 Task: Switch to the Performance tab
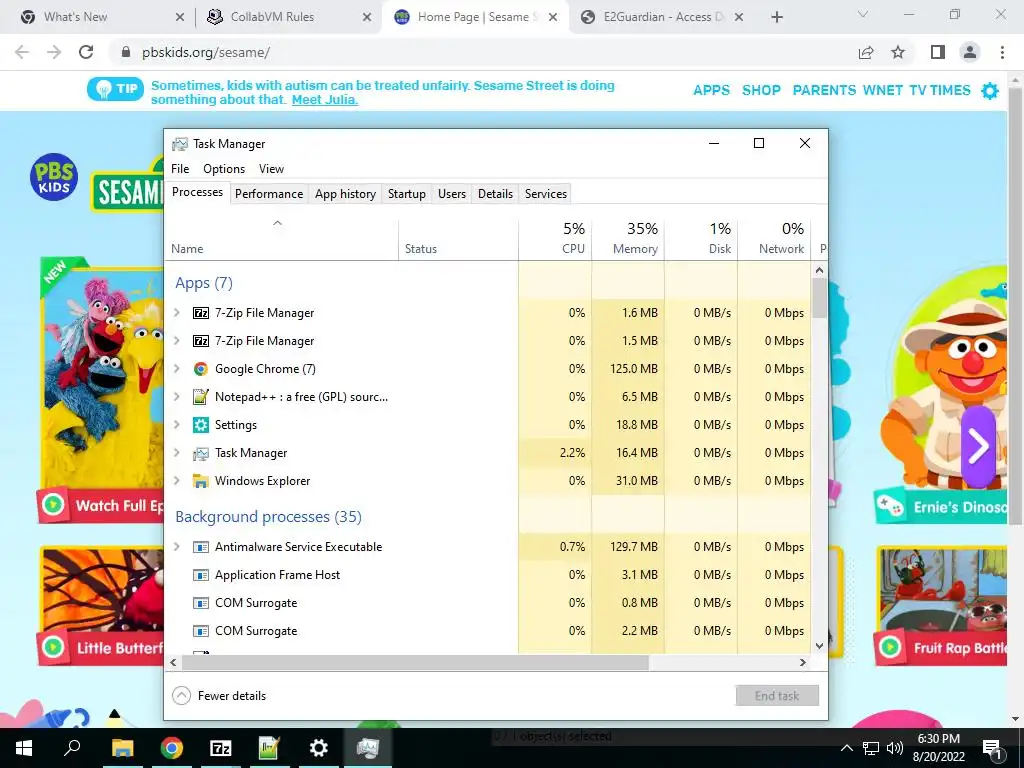pos(269,194)
